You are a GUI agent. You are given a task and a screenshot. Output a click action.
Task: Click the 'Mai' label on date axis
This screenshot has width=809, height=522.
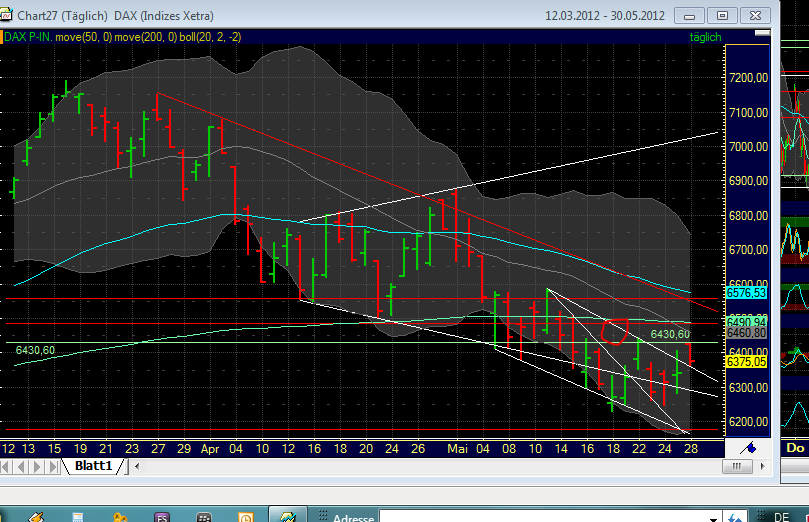(x=457, y=449)
